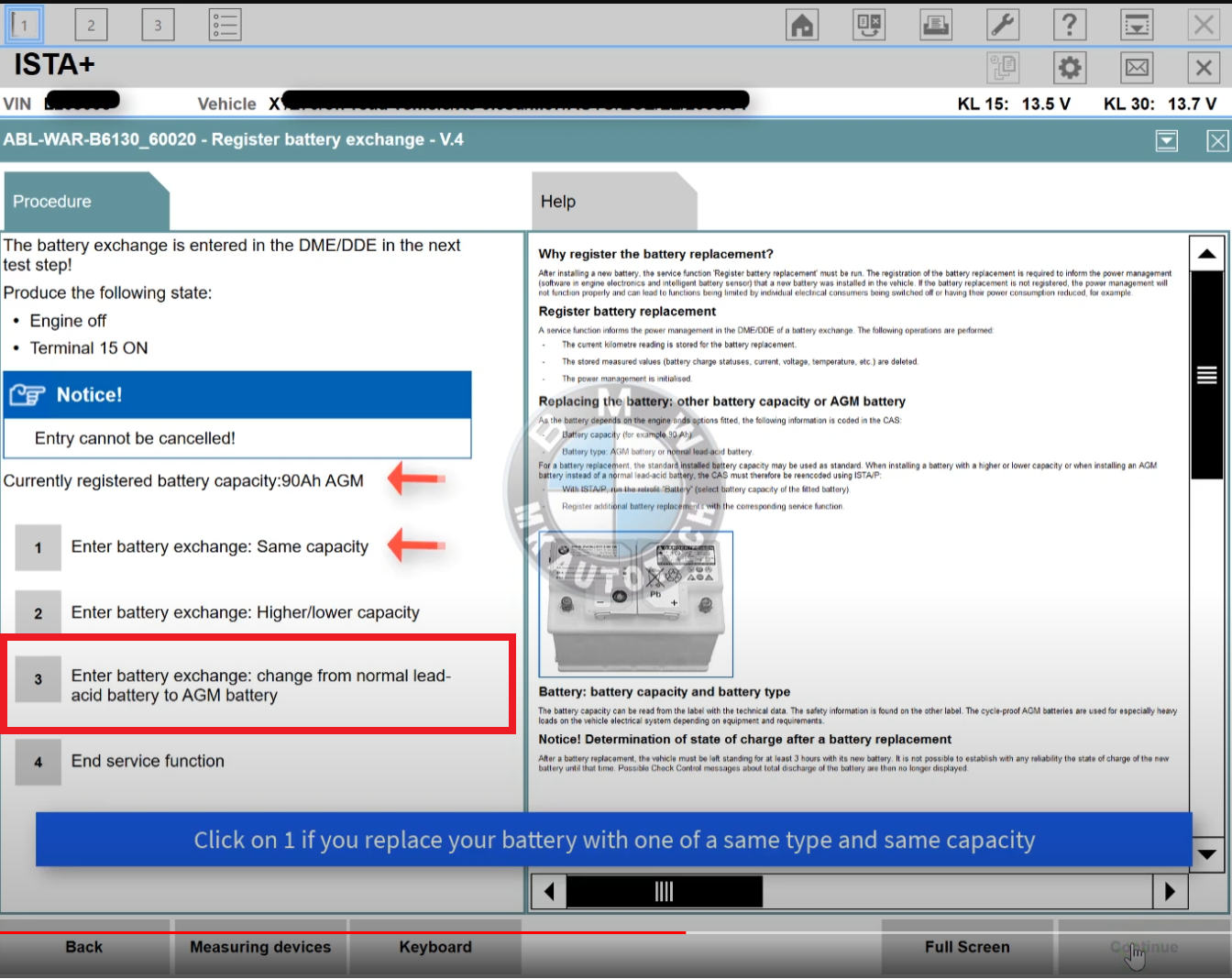Click the horizontal scrollbar thumb

pos(665,891)
